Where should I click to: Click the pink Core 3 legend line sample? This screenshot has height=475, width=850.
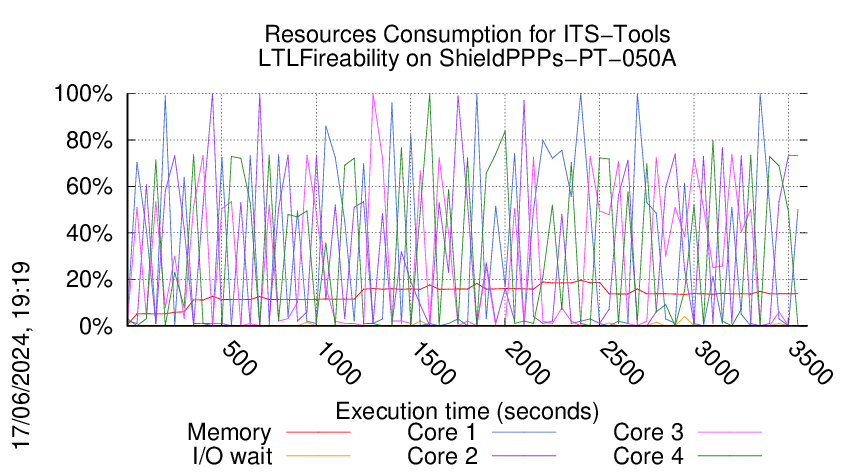coord(730,432)
